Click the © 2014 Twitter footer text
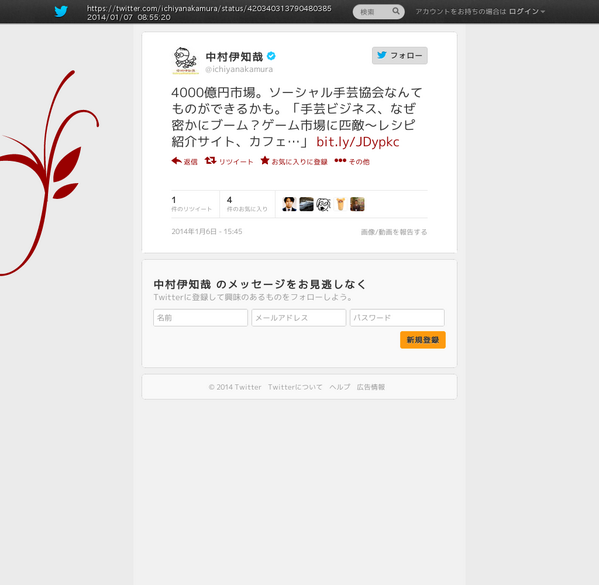599x585 pixels. pyautogui.click(x=235, y=387)
